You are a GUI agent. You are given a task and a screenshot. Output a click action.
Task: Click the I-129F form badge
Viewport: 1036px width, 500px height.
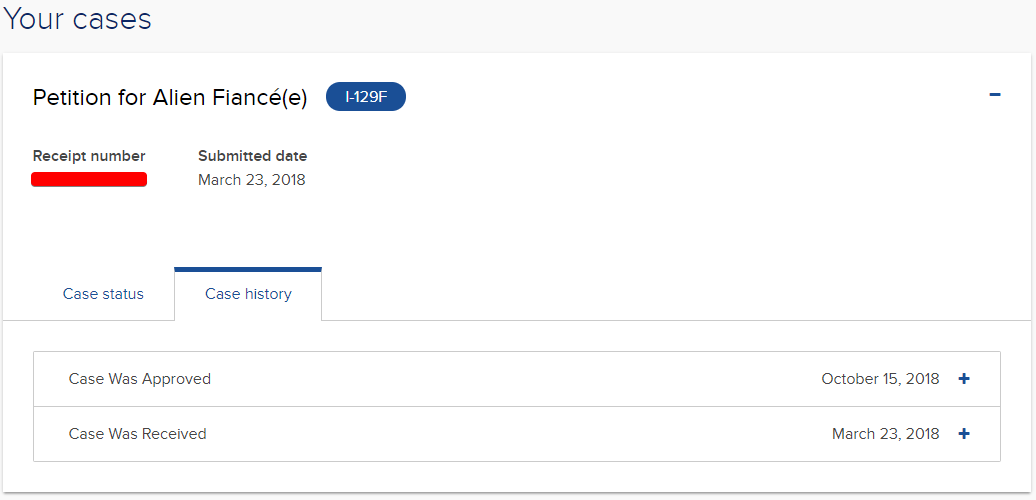(365, 98)
